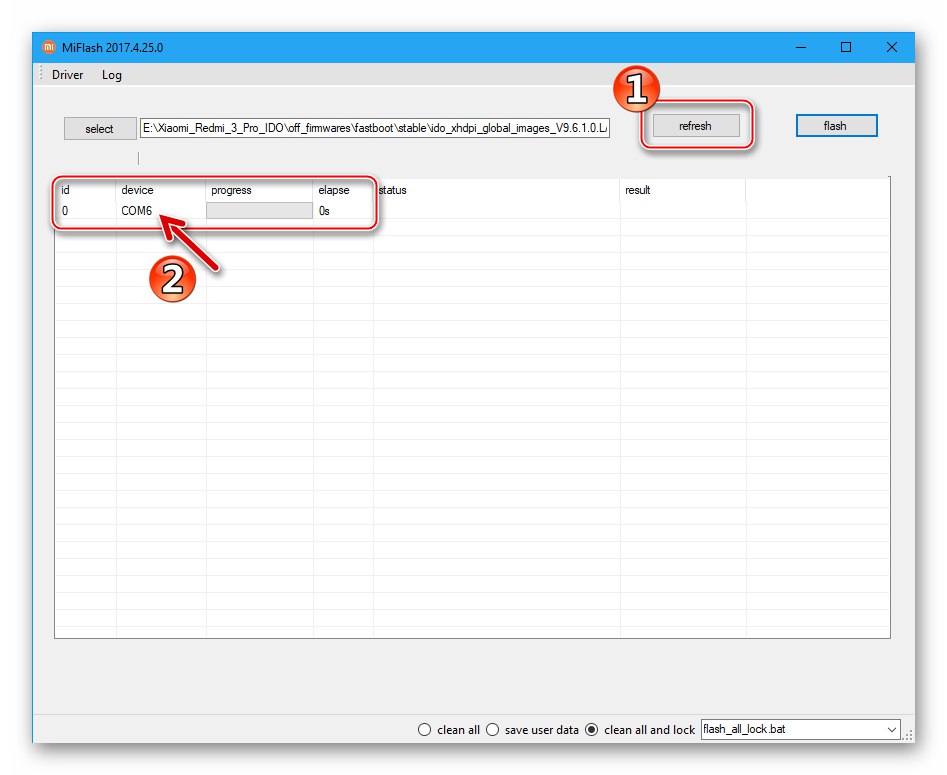Select the save user data option

tap(493, 730)
